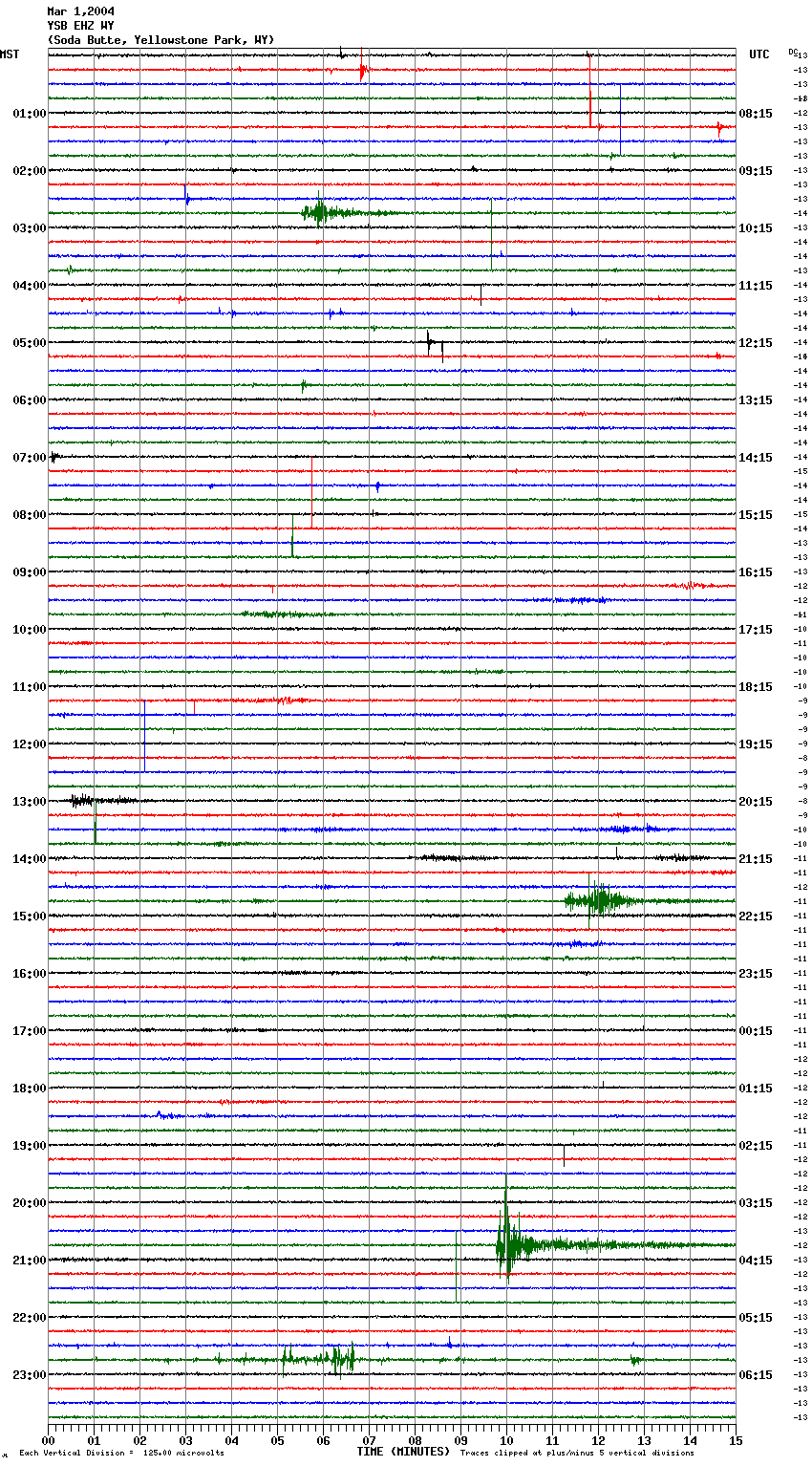Image resolution: width=812 pixels, height=1466 pixels.
Task: Click the '04:15' UTC row label
Action: pos(756,1261)
